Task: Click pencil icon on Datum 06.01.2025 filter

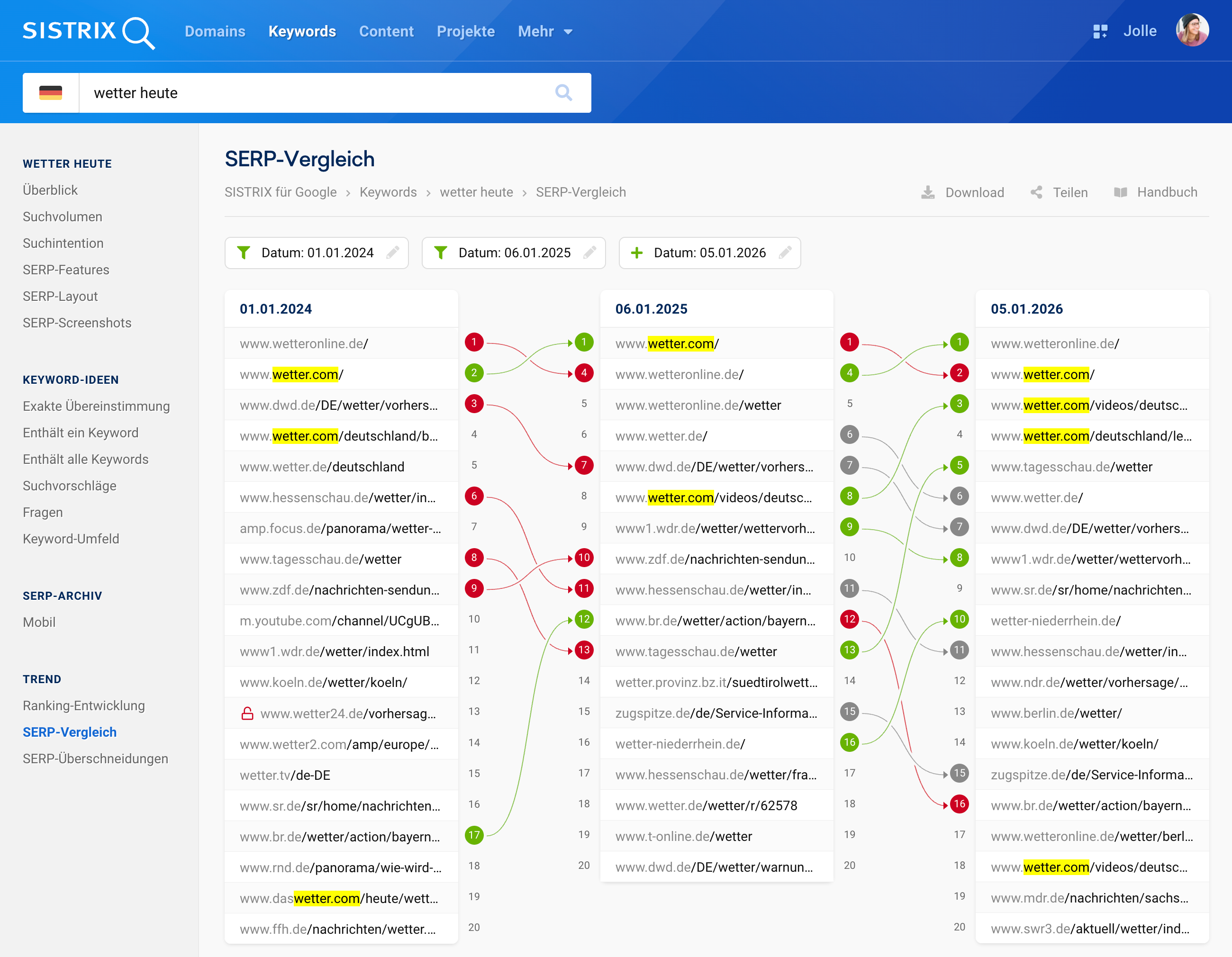Action: (x=589, y=253)
